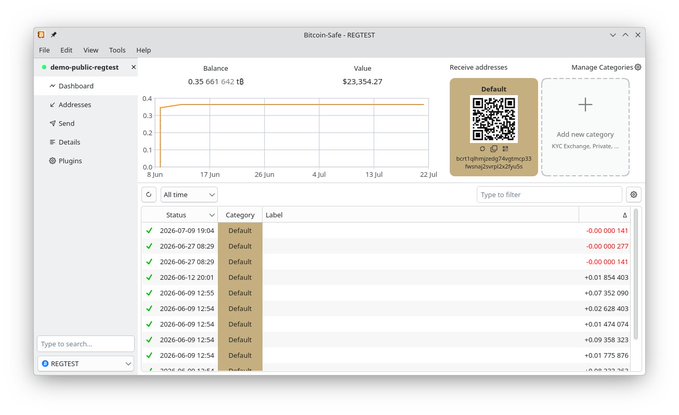Go to the Send section

86,123
